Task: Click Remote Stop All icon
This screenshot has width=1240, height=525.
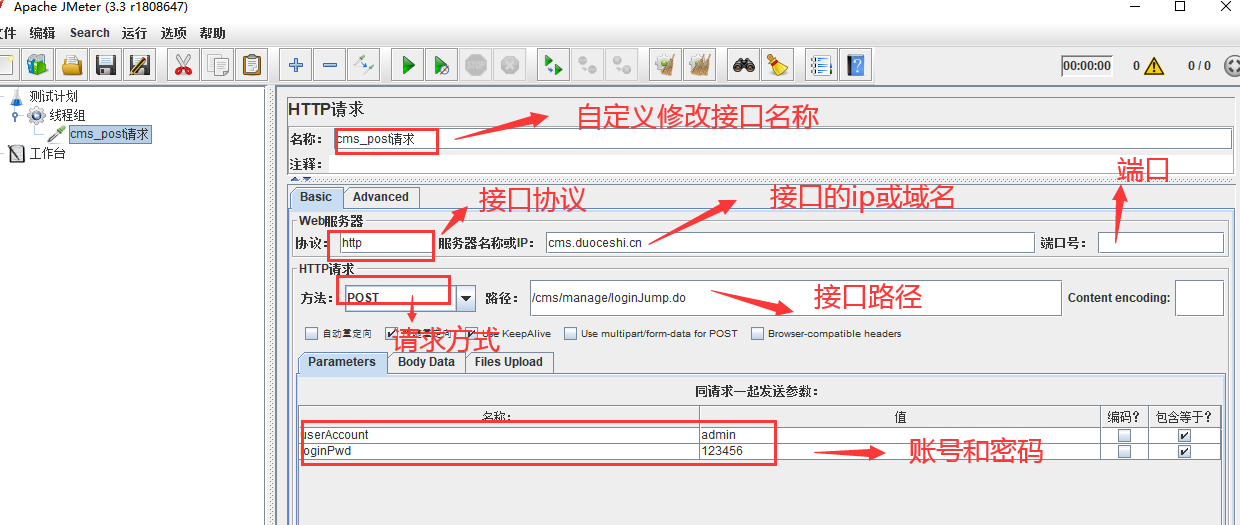Action: pos(587,66)
